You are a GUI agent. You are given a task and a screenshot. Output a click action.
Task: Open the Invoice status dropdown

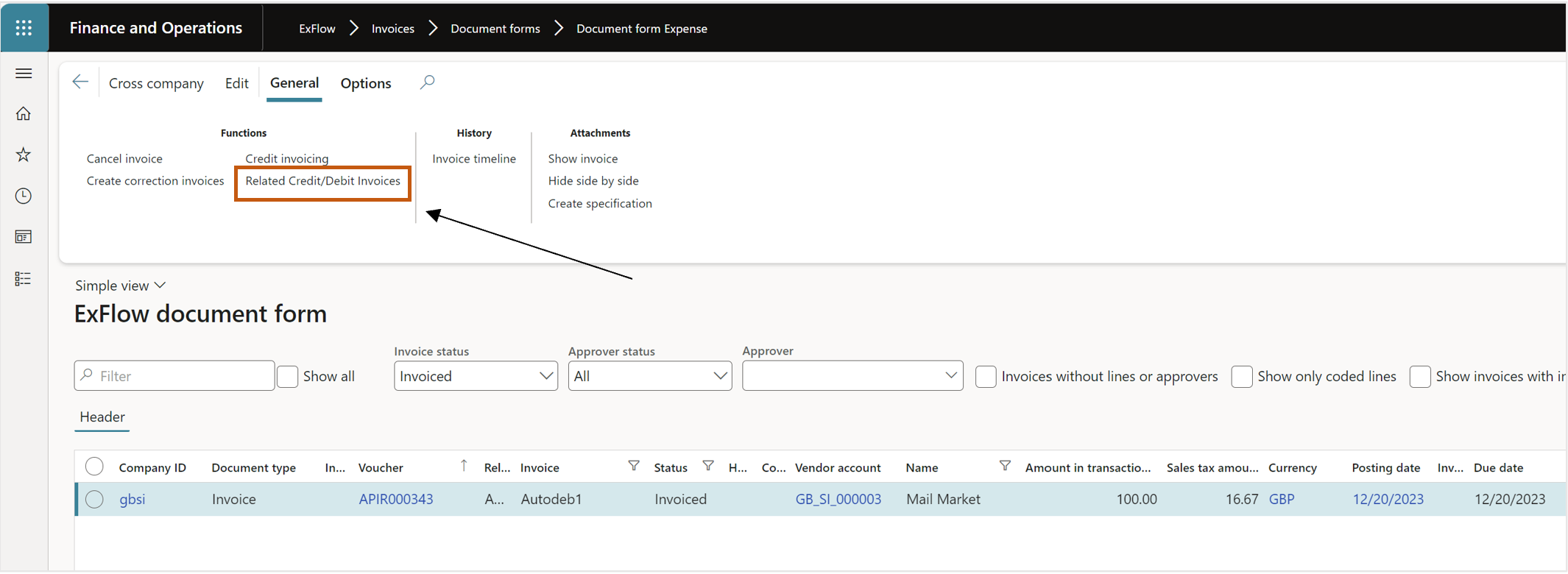click(476, 376)
